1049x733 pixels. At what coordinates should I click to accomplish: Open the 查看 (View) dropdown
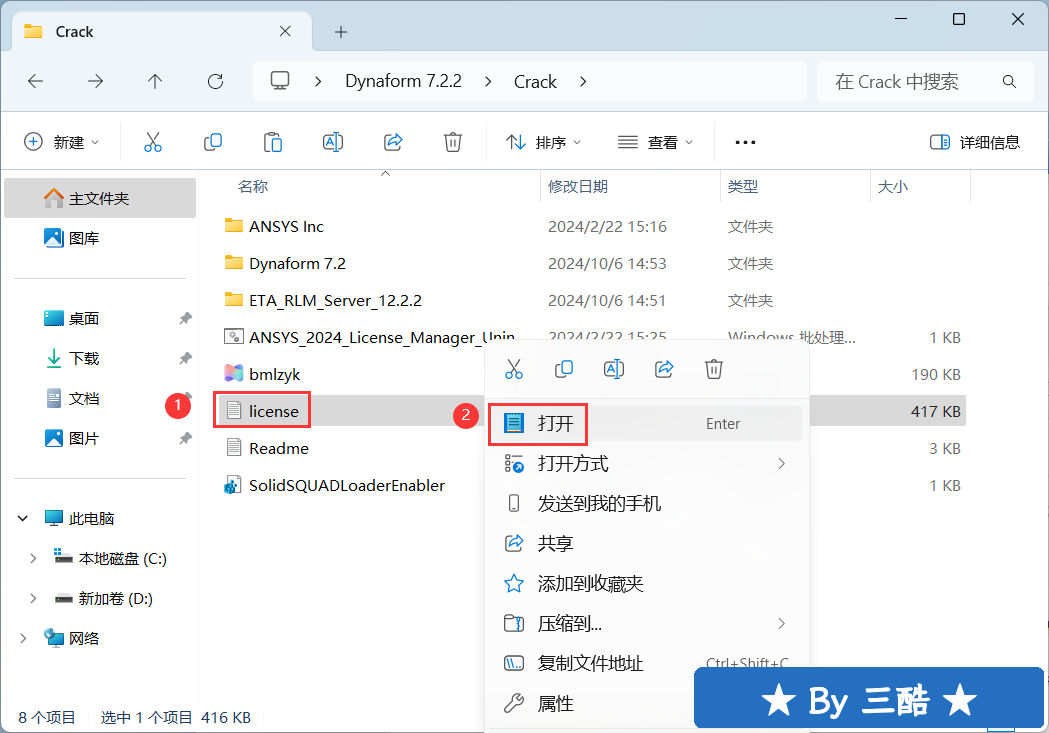point(655,142)
